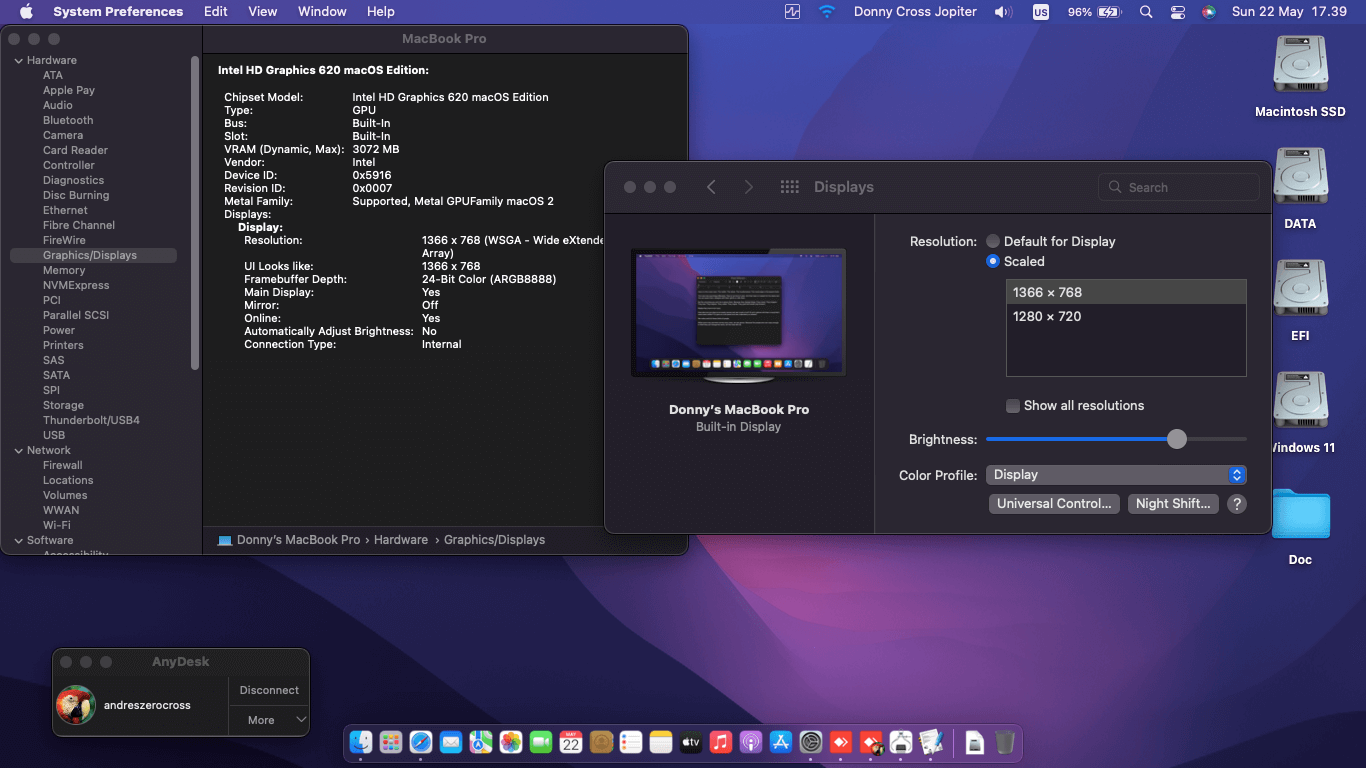The height and width of the screenshot is (768, 1366).
Task: Select the Scaled resolution option
Action: [993, 261]
